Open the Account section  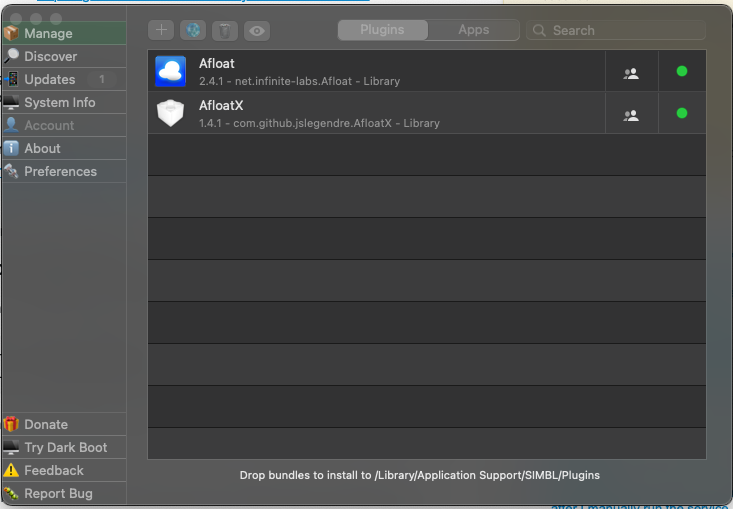64,125
